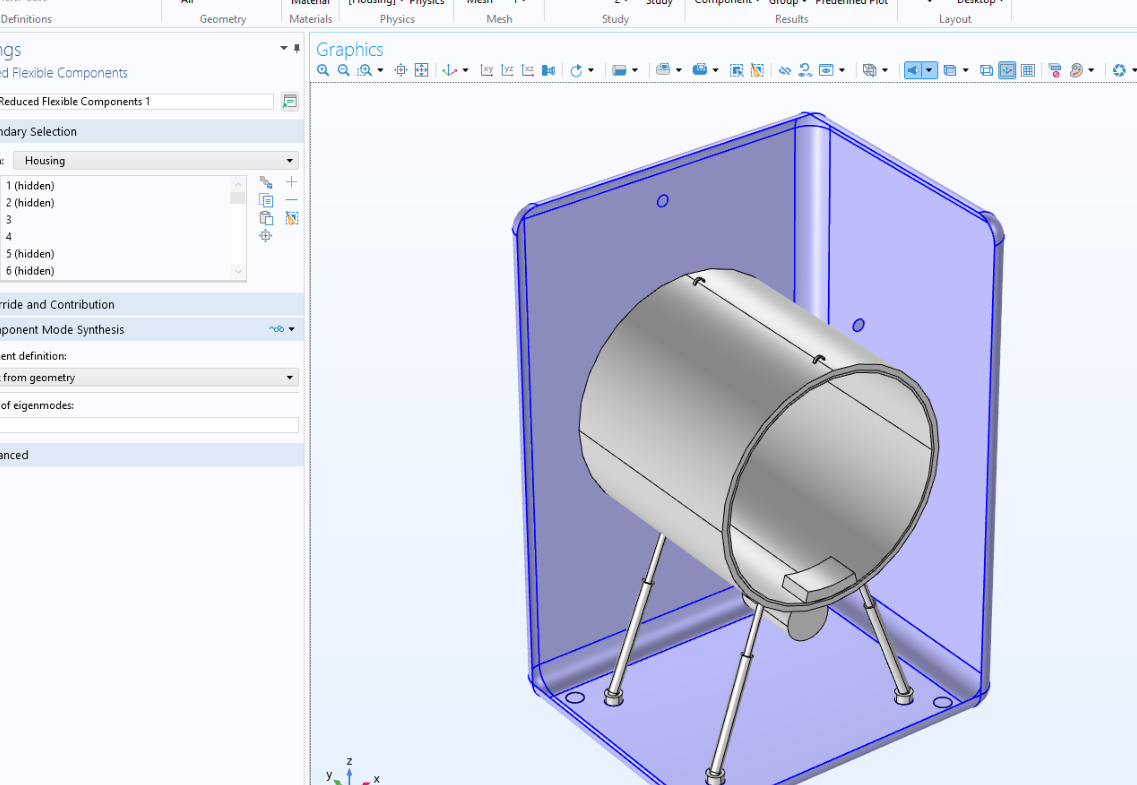Activate the Zoom Box tool
Image resolution: width=1137 pixels, height=785 pixels.
click(365, 70)
